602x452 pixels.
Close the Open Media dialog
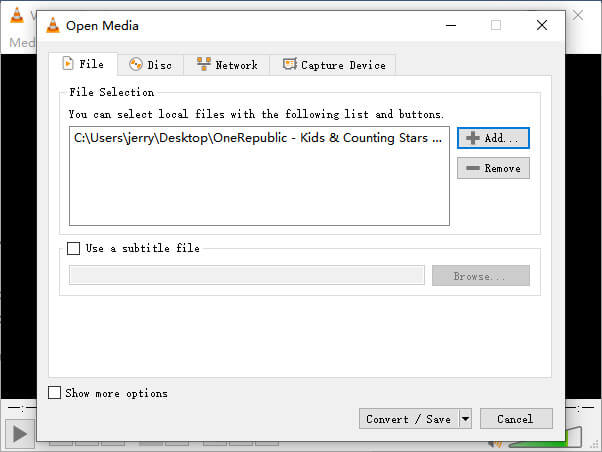point(542,25)
